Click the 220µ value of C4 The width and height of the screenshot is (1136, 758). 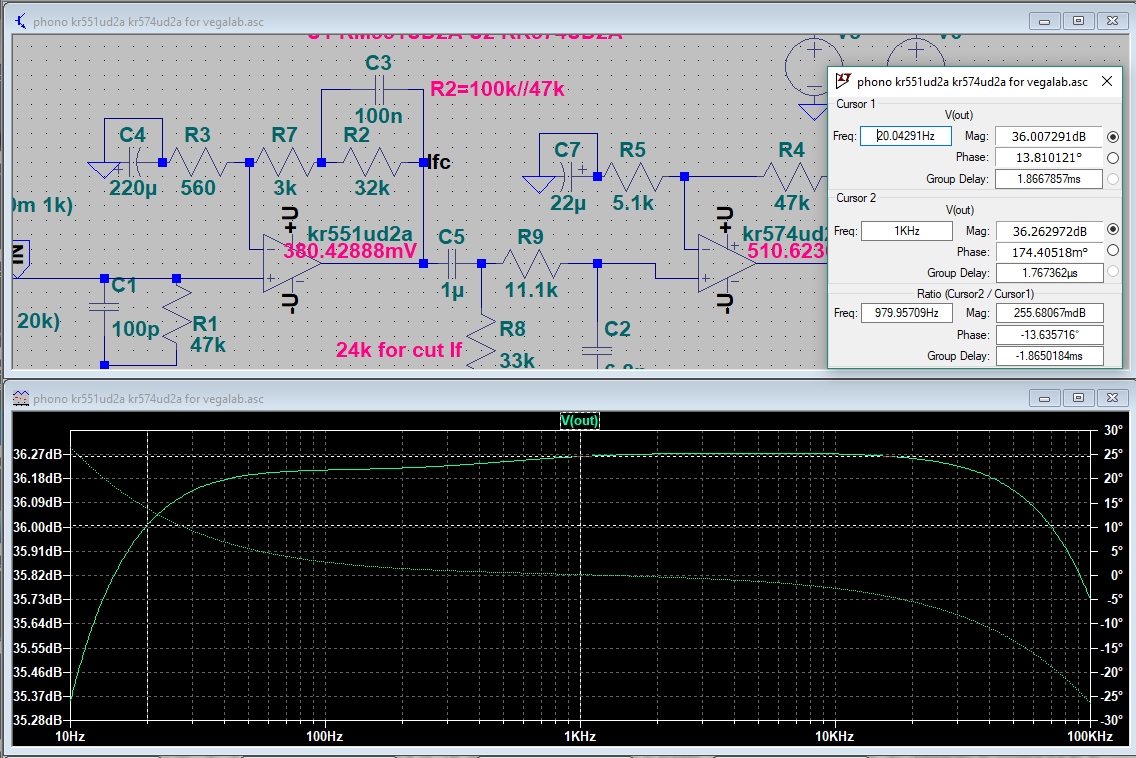pos(133,188)
